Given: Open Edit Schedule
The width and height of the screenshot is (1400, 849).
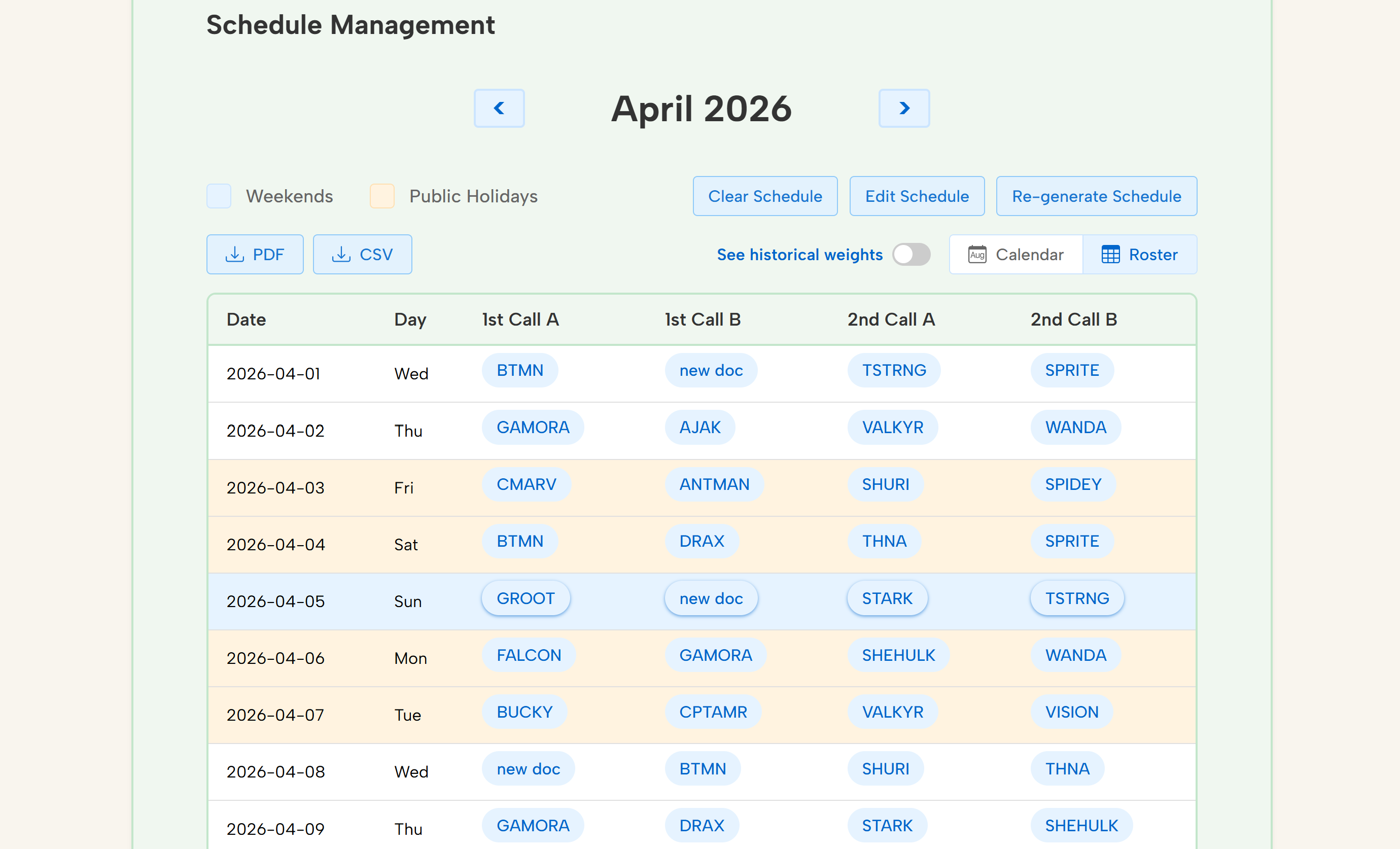Looking at the screenshot, I should pyautogui.click(x=917, y=196).
